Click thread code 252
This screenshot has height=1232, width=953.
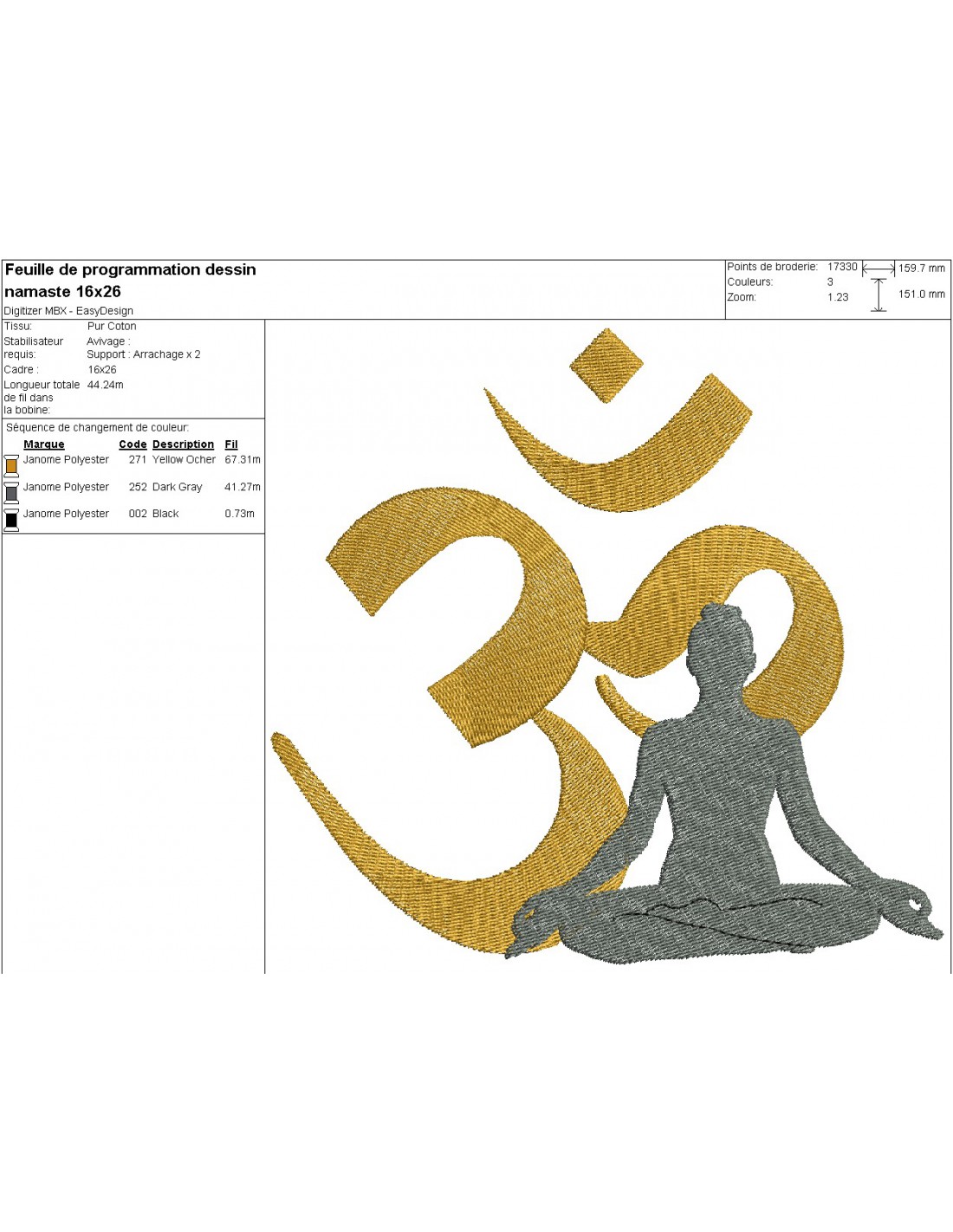(138, 487)
